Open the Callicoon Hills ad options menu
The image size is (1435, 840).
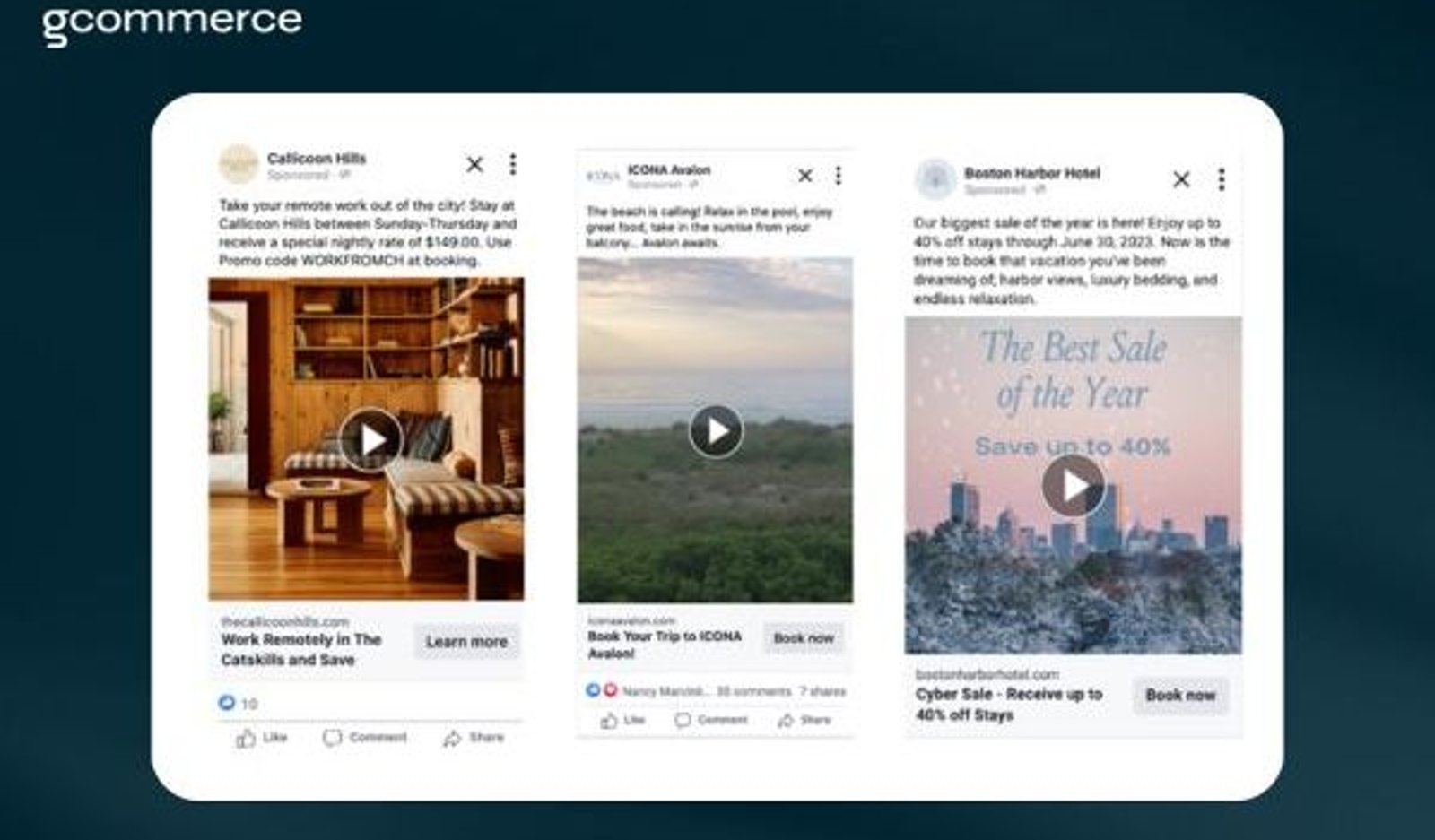click(x=512, y=163)
